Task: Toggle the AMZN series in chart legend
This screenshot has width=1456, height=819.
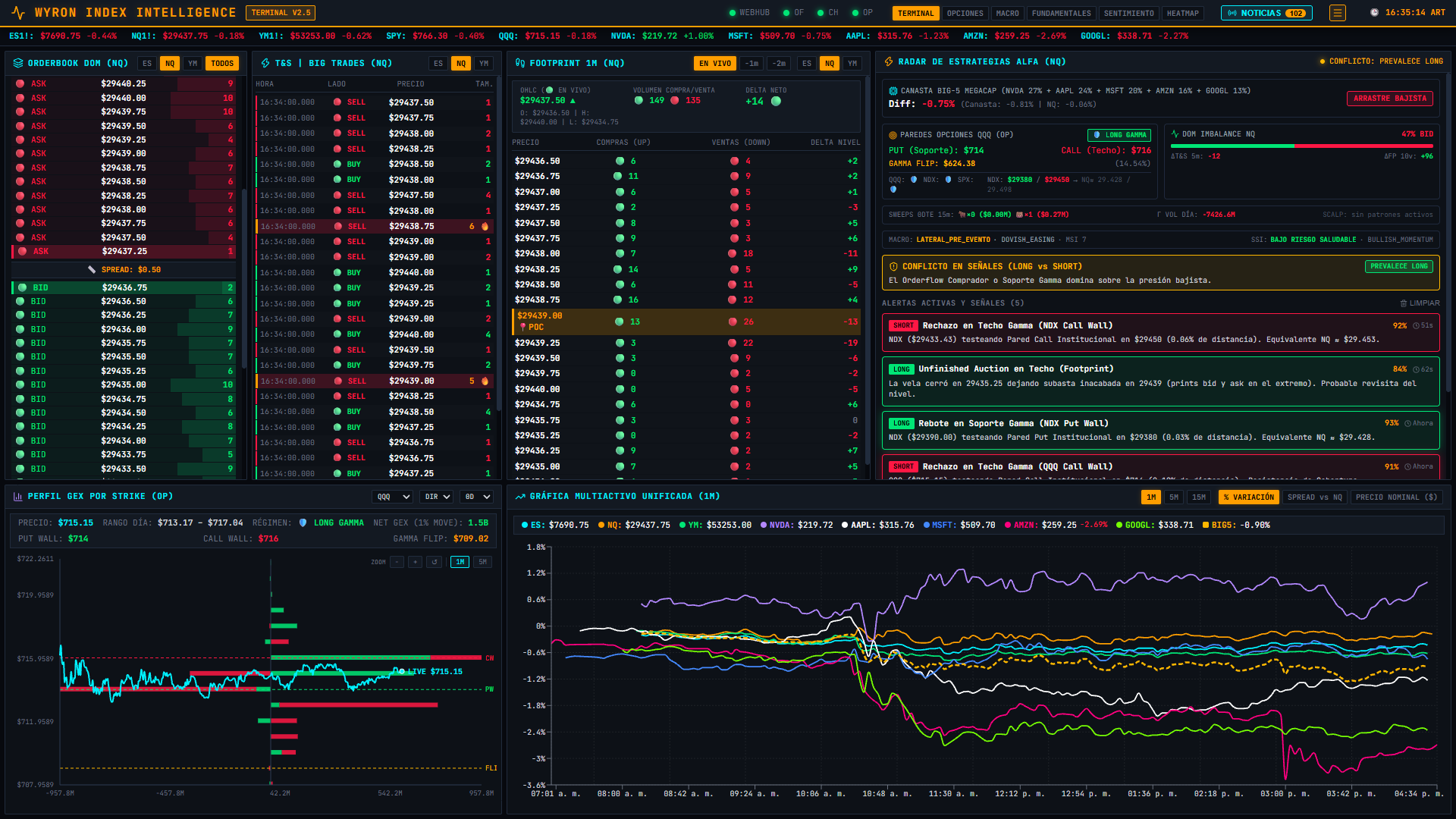Action: pyautogui.click(x=1056, y=526)
